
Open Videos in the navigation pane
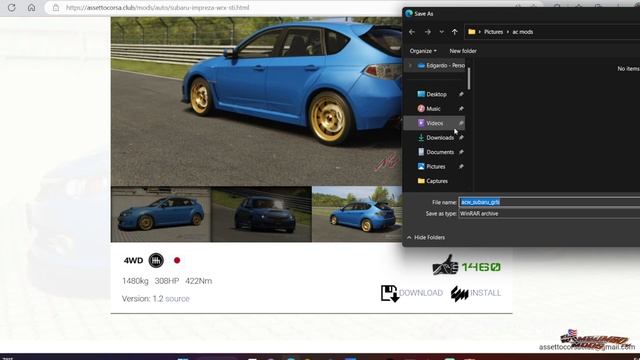(434, 123)
